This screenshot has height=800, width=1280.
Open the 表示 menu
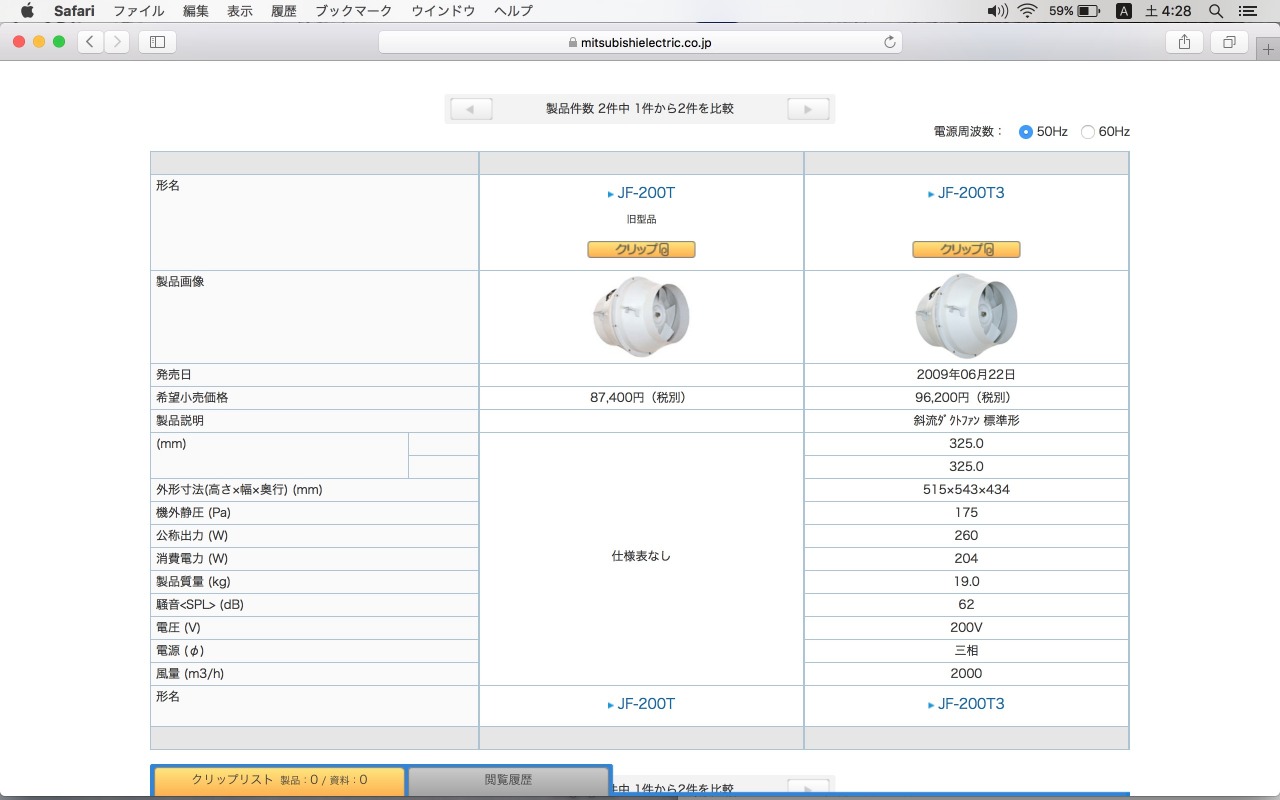click(x=240, y=11)
